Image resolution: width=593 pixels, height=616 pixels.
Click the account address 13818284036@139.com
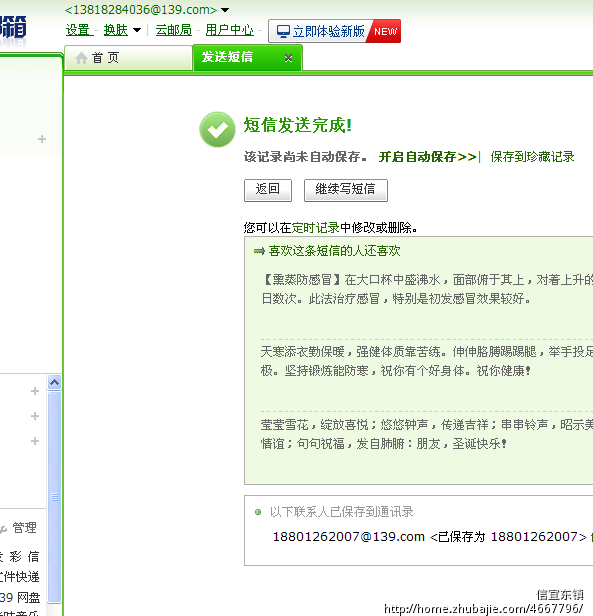141,10
